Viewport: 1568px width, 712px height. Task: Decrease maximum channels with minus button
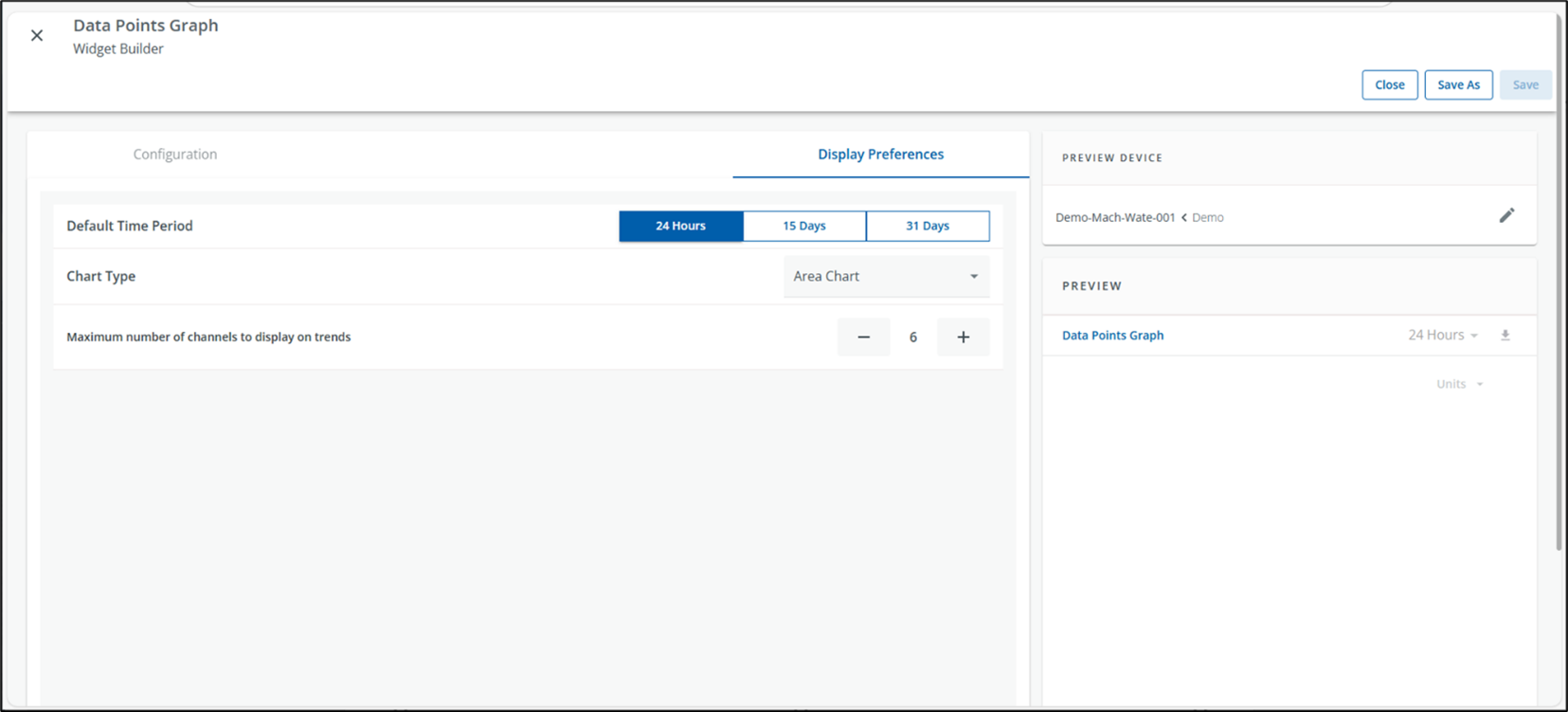click(x=863, y=337)
